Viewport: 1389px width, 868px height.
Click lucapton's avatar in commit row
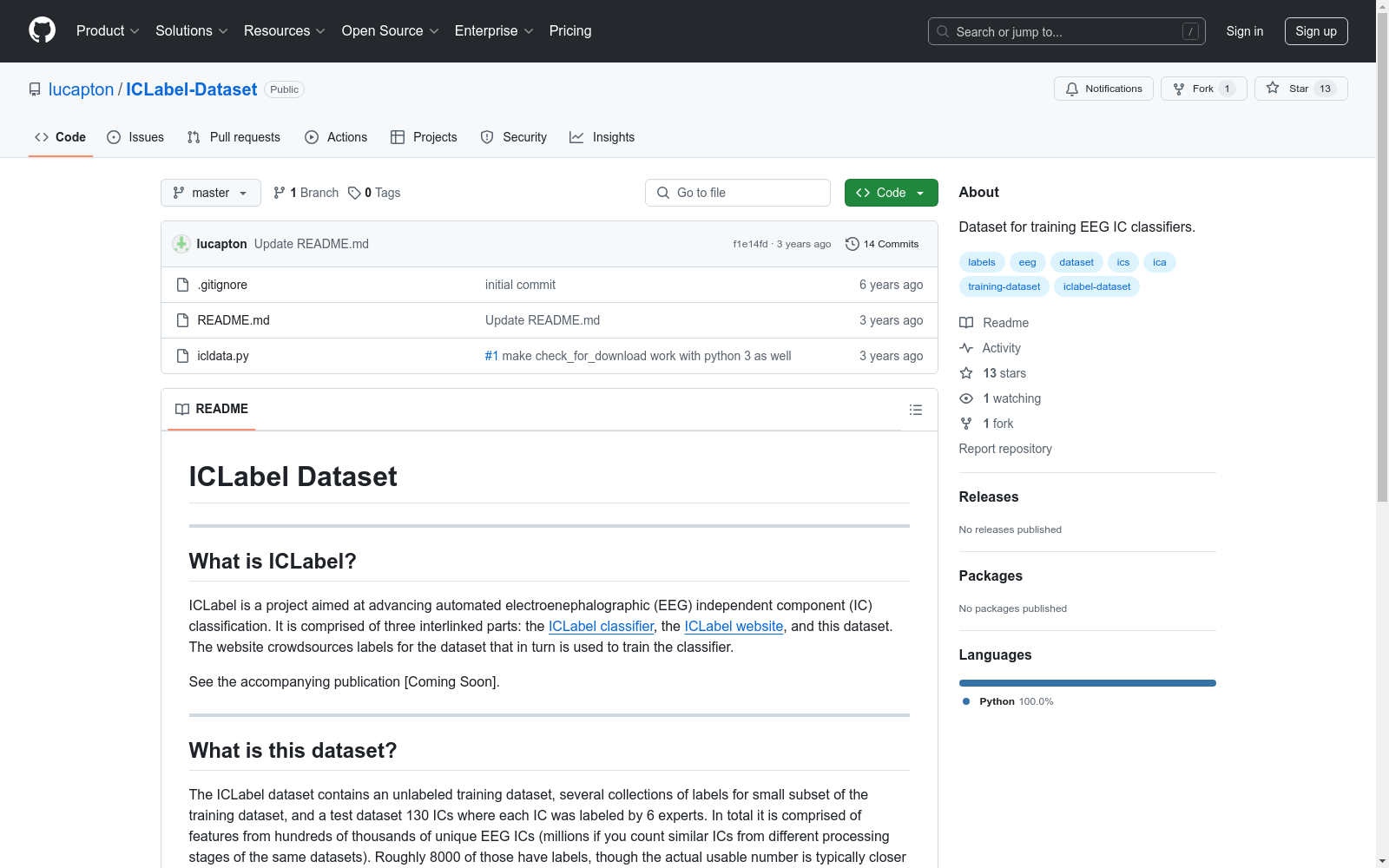(181, 244)
